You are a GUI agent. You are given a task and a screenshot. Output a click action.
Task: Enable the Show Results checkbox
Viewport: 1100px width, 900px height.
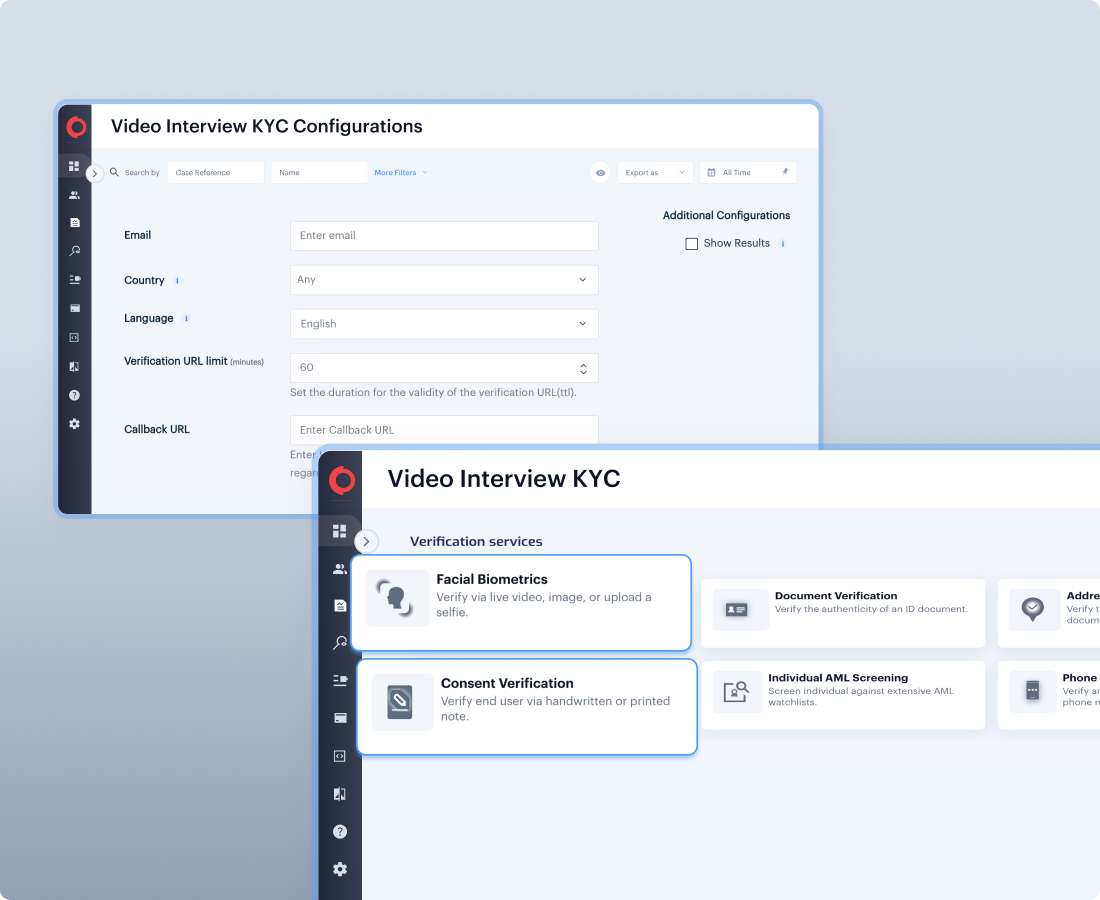(691, 244)
